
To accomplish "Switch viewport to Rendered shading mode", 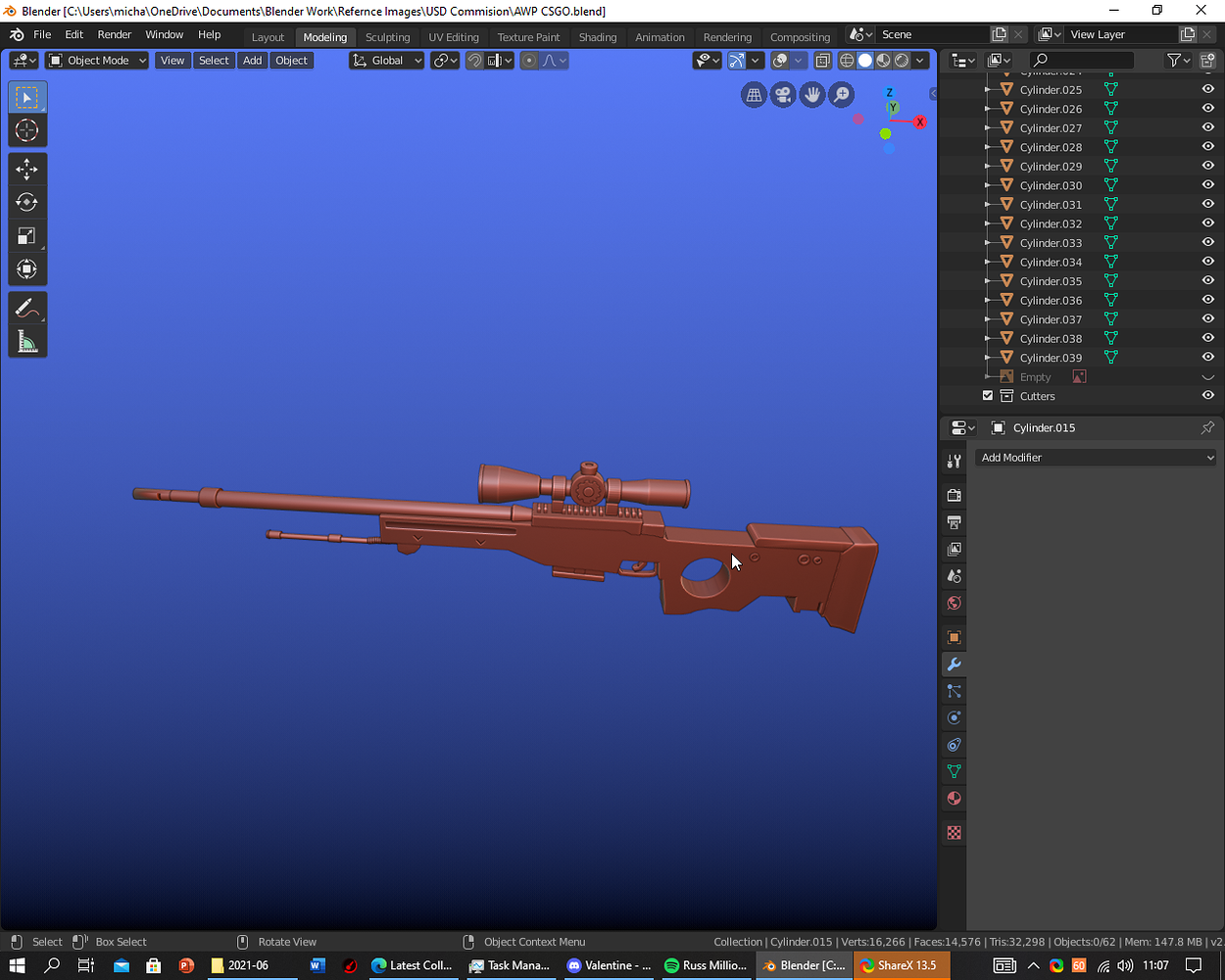I will pos(901,60).
